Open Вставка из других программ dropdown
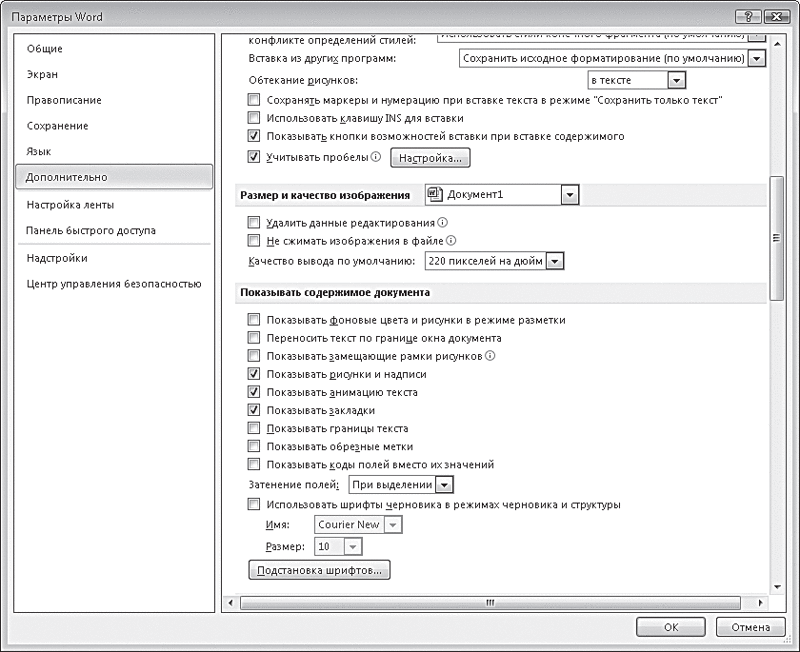 [x=757, y=59]
